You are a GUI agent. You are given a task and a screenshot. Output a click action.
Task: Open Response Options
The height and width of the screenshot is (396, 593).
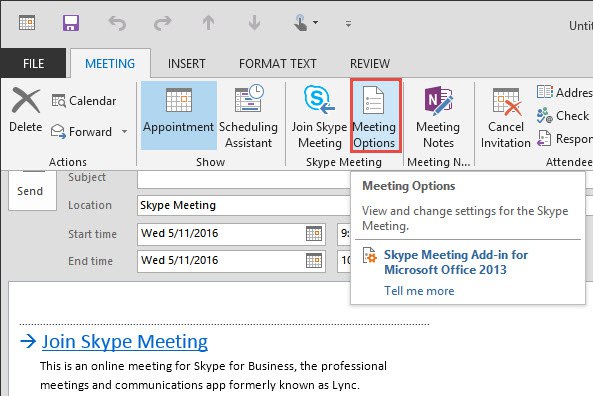[564, 139]
